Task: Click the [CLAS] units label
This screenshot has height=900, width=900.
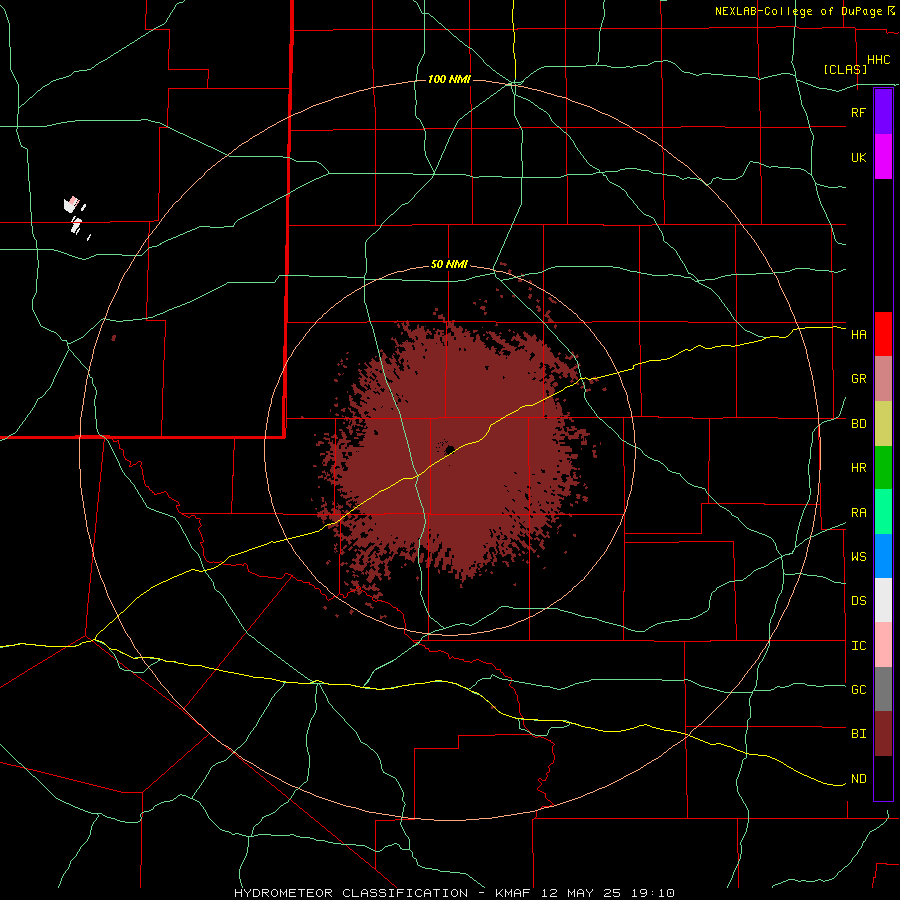Action: coord(845,69)
